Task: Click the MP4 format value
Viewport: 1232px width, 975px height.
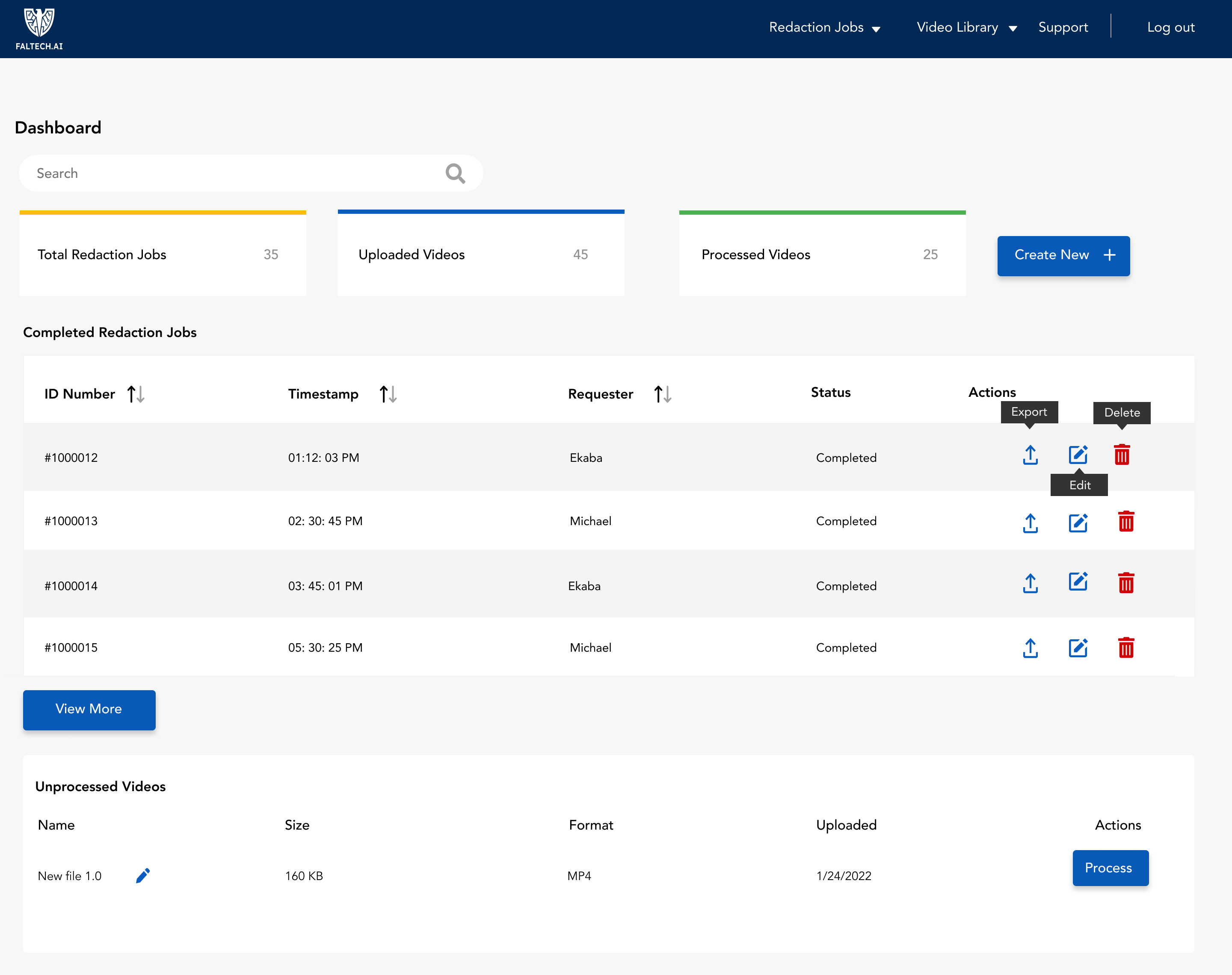Action: [x=579, y=876]
